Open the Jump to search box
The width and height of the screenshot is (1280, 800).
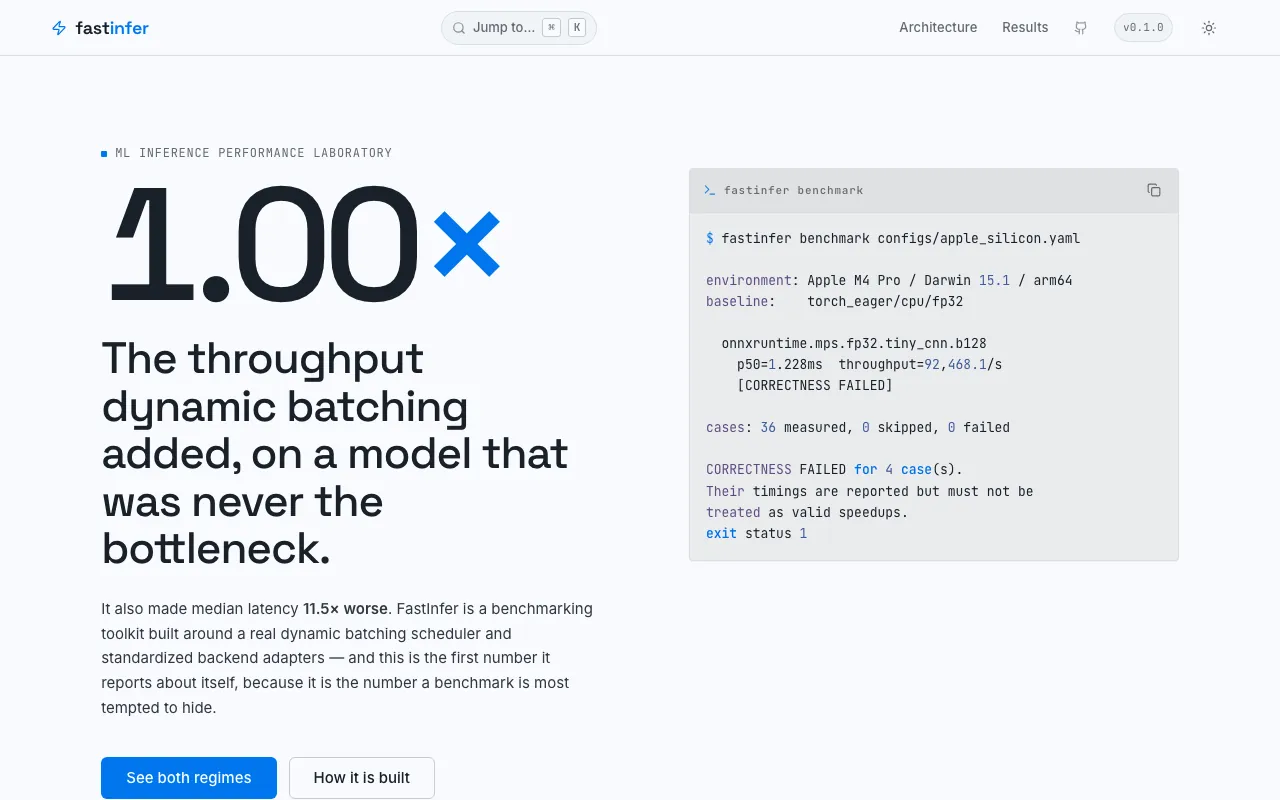coord(519,28)
